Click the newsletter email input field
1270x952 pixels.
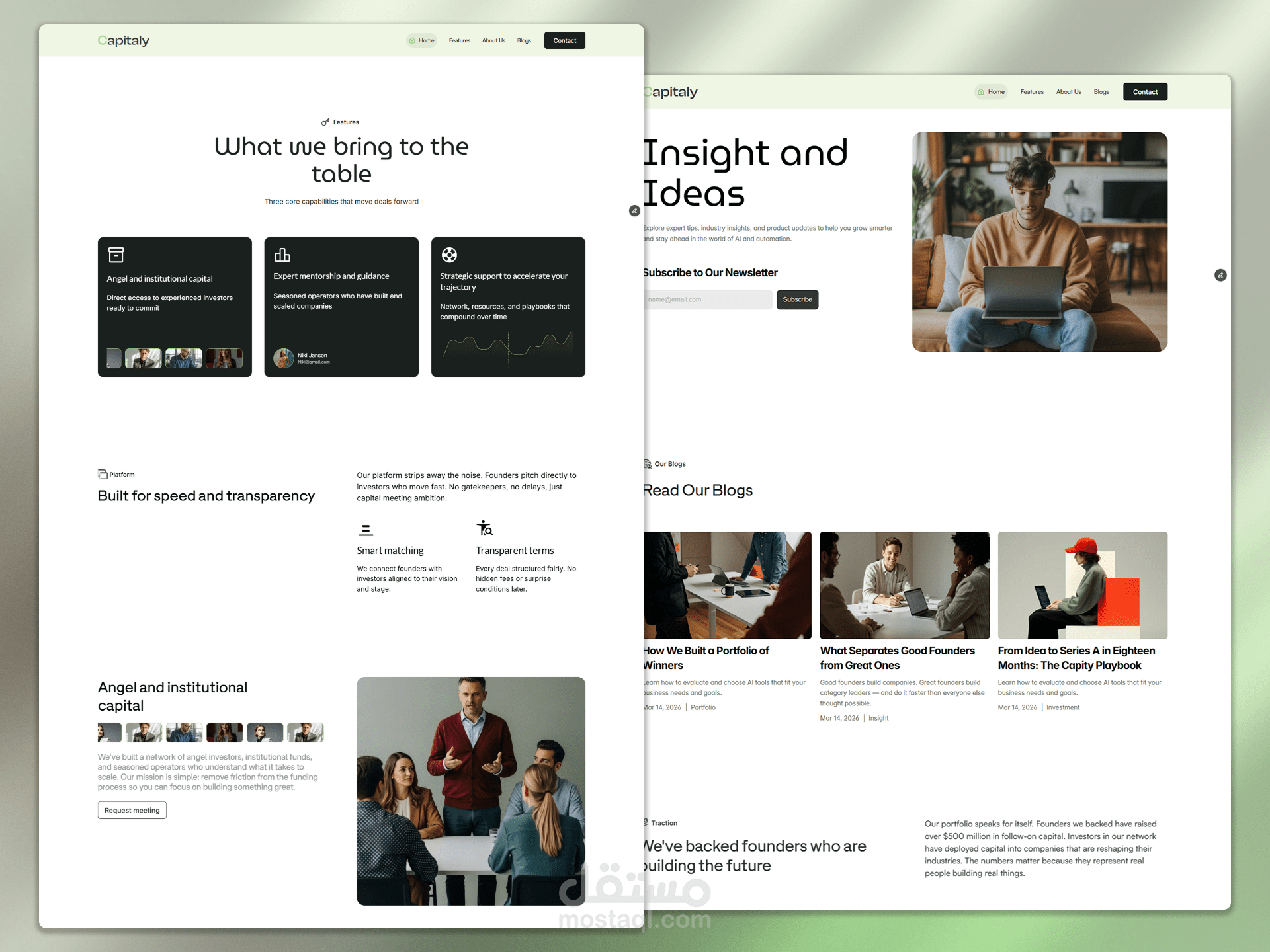[x=708, y=299]
